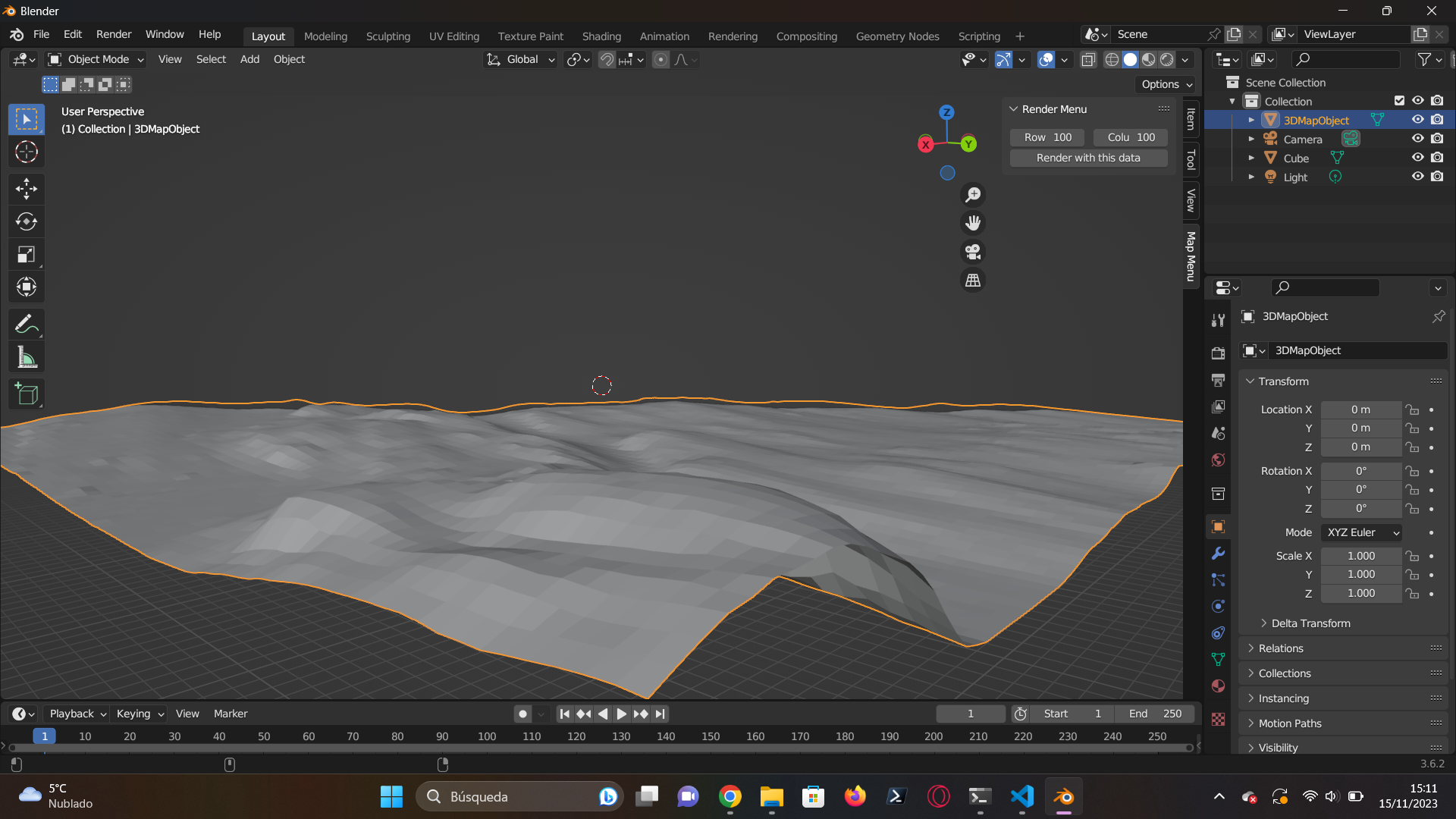Select the Move tool
The width and height of the screenshot is (1456, 819).
pyautogui.click(x=27, y=189)
